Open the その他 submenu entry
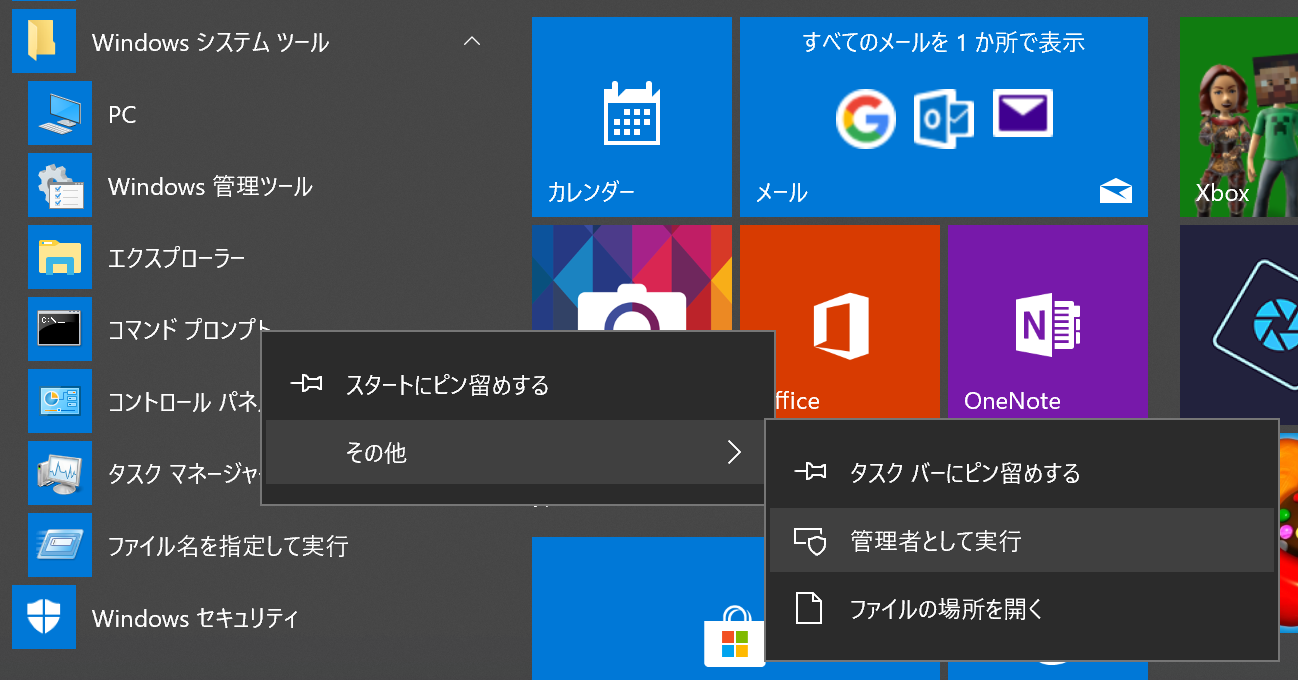This screenshot has width=1298, height=680. tap(517, 453)
